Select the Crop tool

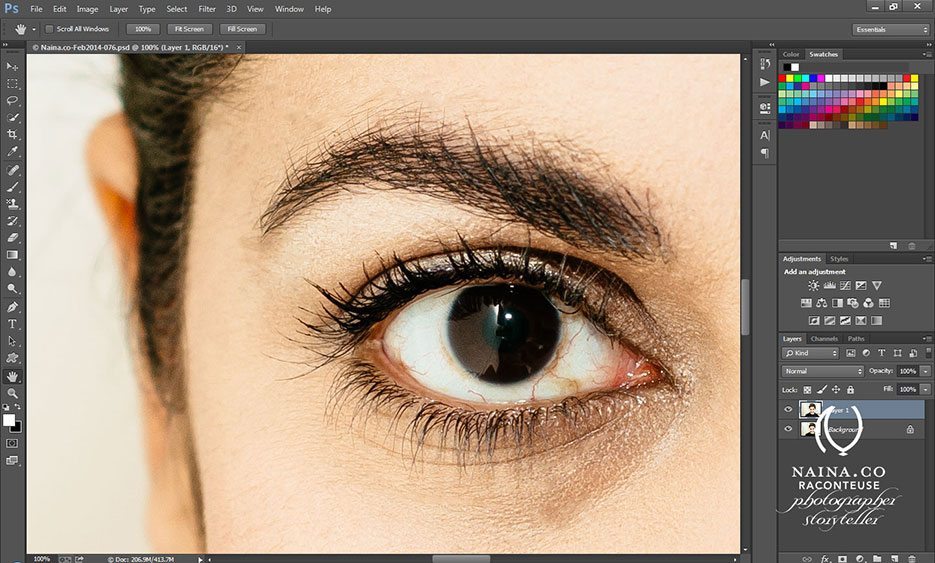click(12, 134)
